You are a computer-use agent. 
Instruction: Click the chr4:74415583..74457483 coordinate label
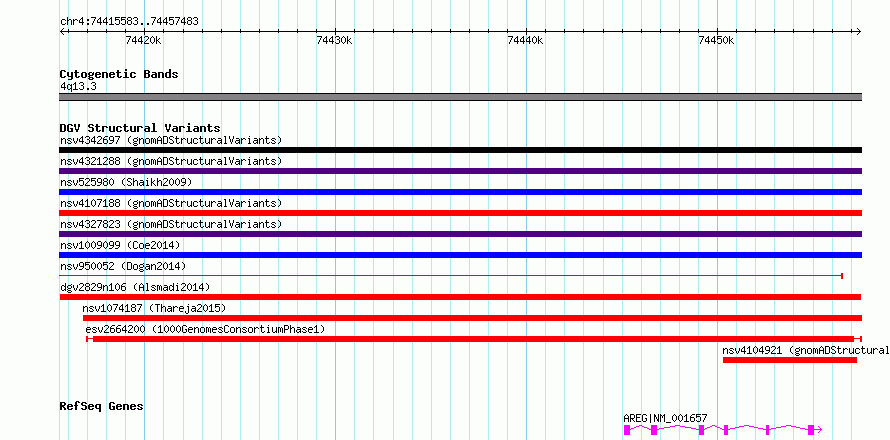coord(129,22)
